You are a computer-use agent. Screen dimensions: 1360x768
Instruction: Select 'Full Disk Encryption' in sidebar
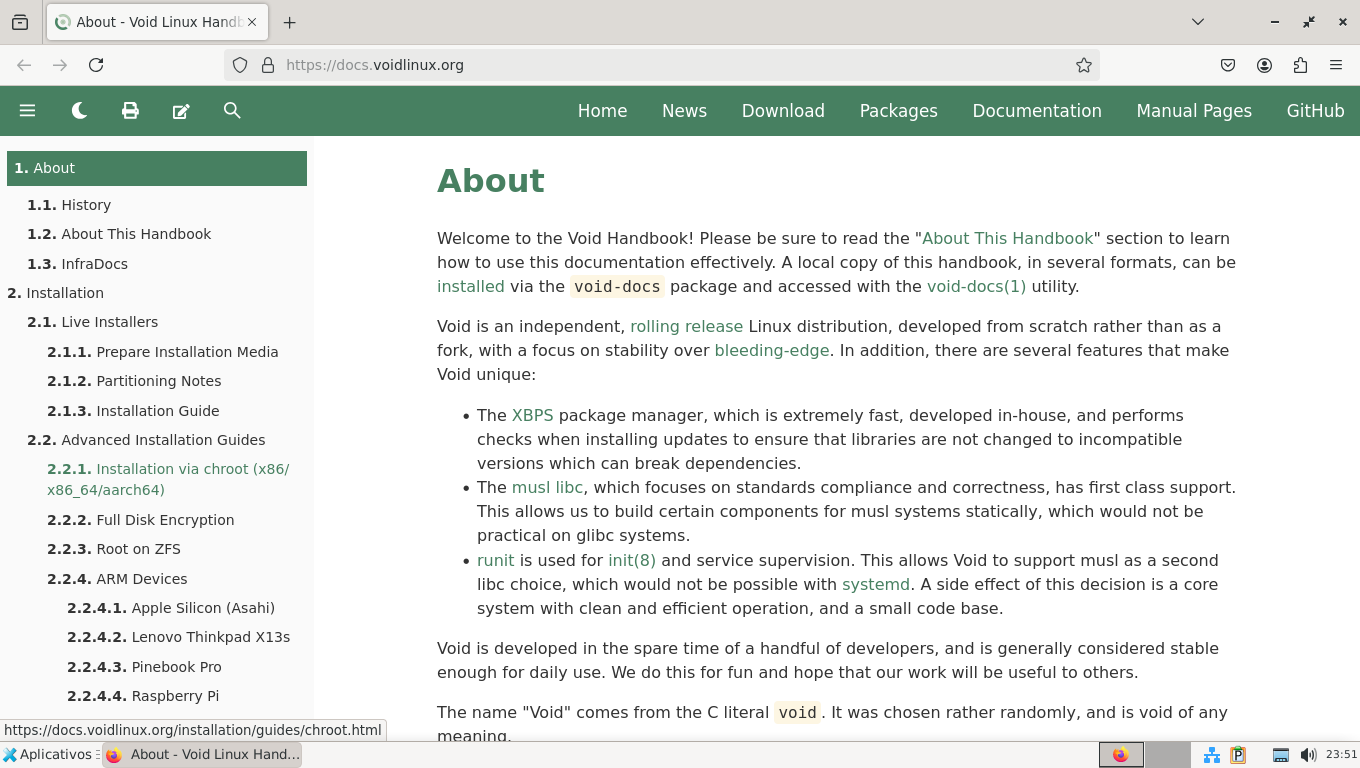pyautogui.click(x=165, y=520)
